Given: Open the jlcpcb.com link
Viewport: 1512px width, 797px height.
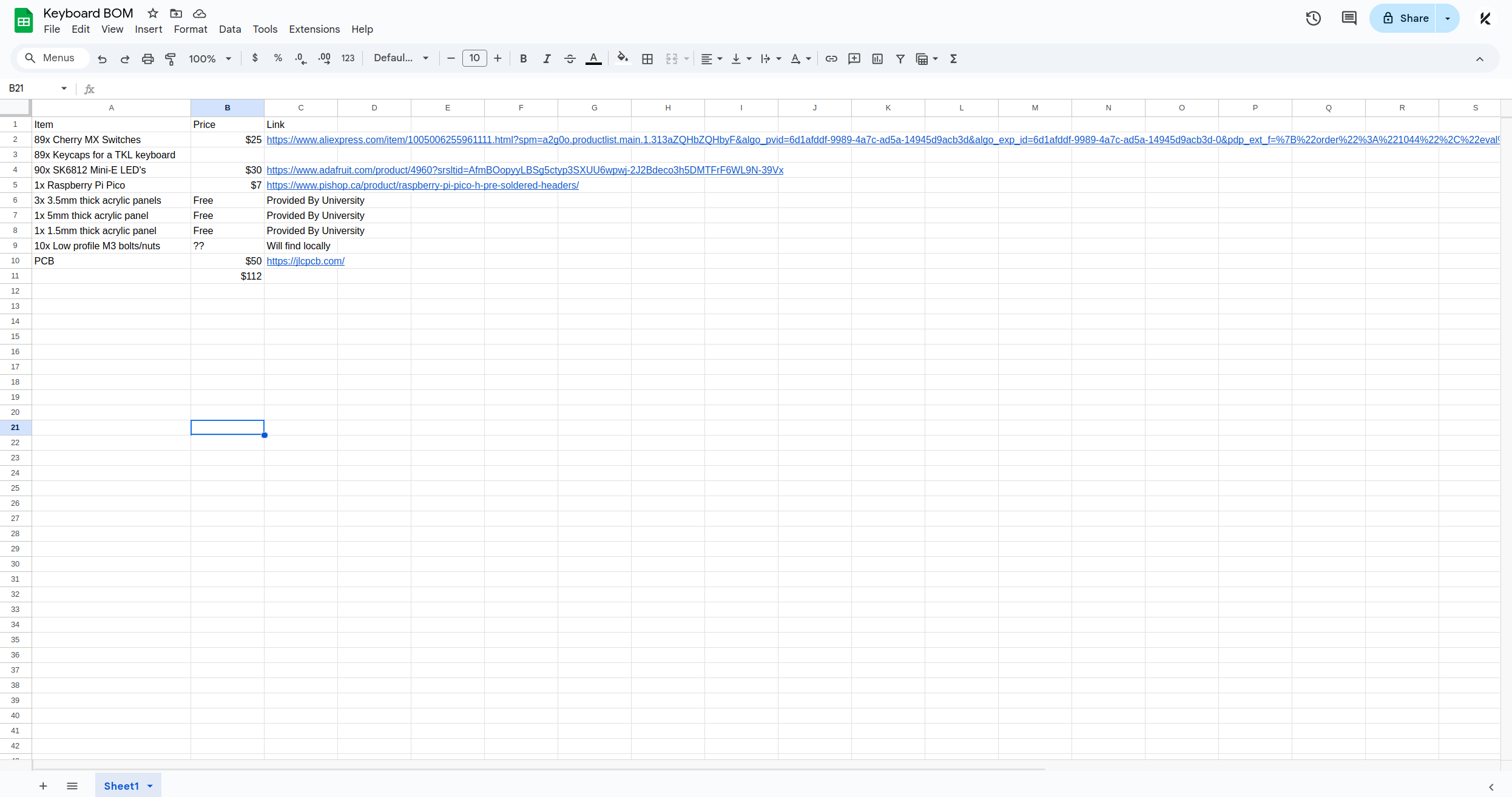Looking at the screenshot, I should click(305, 261).
